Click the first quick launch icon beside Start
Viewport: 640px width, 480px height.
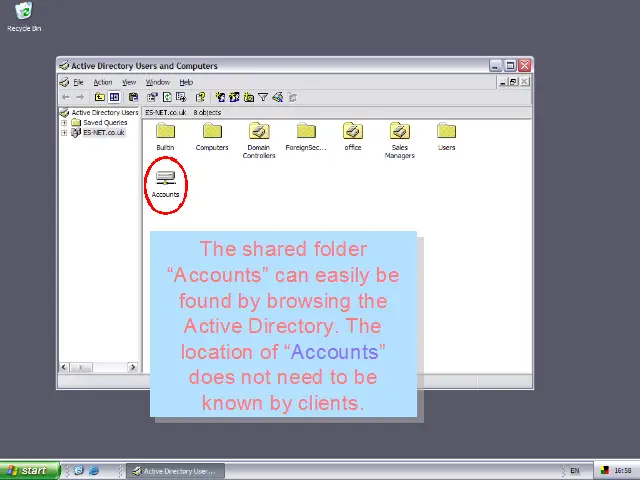[79, 471]
